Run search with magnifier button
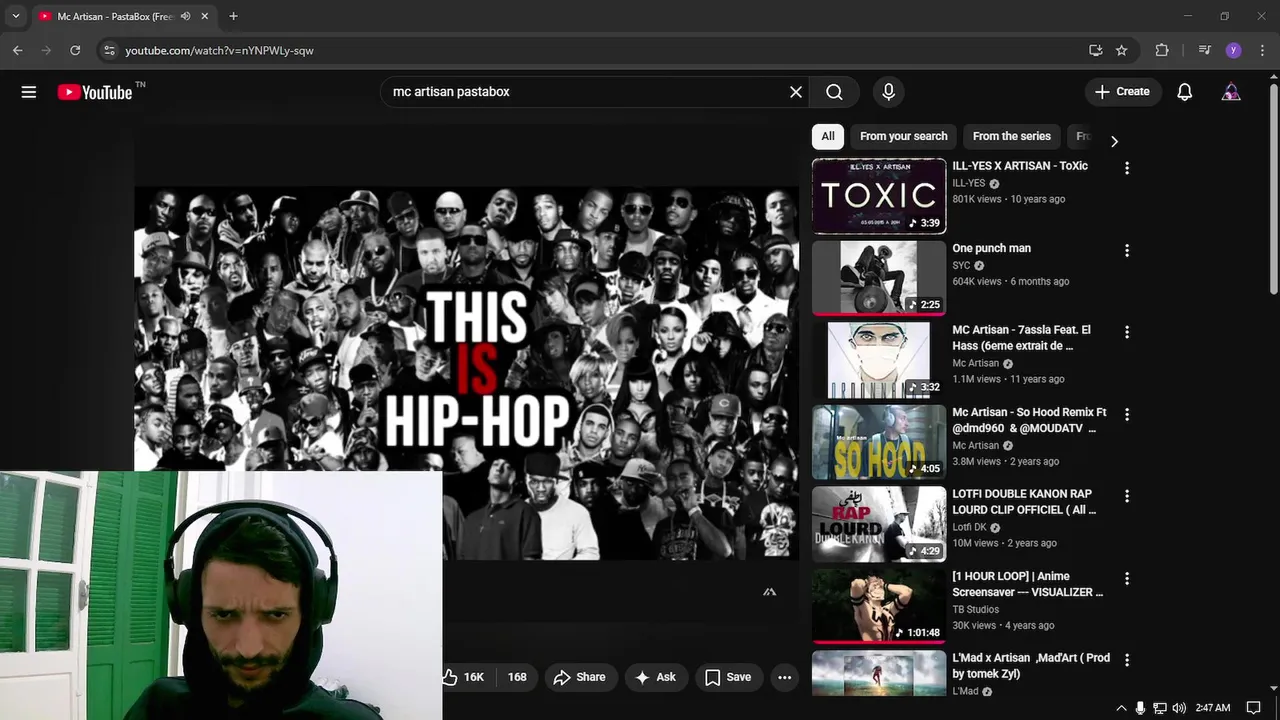1280x720 pixels. (834, 92)
